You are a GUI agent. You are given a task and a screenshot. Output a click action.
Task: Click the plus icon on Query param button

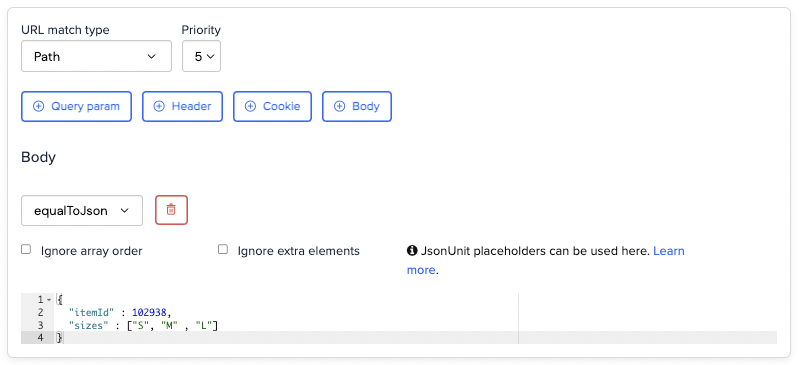coord(38,107)
